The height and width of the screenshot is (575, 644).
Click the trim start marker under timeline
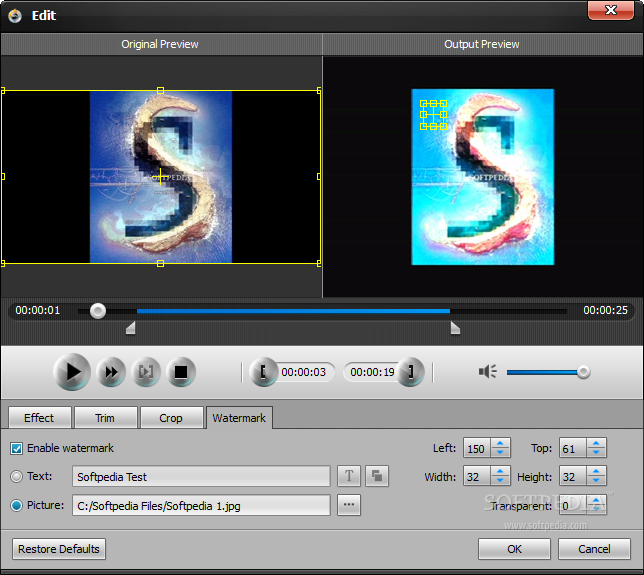(131, 328)
